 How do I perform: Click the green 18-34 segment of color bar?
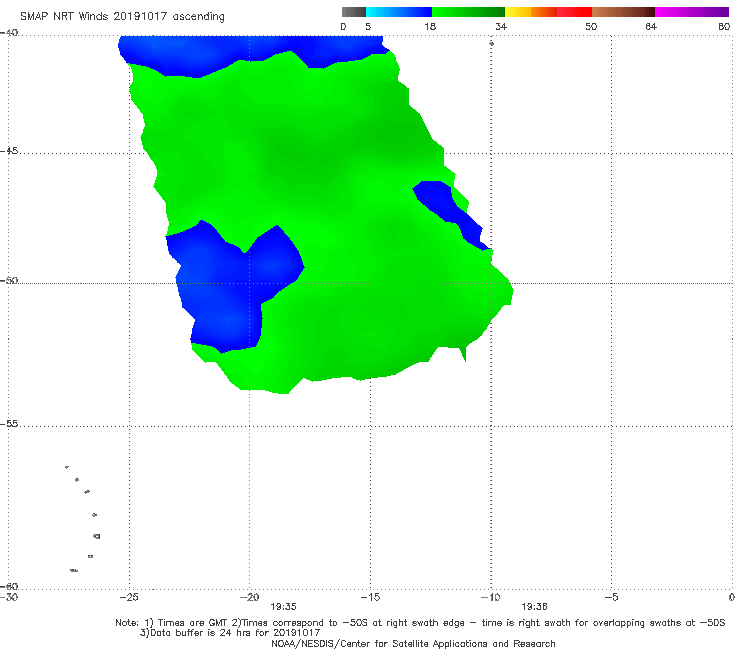(x=468, y=12)
